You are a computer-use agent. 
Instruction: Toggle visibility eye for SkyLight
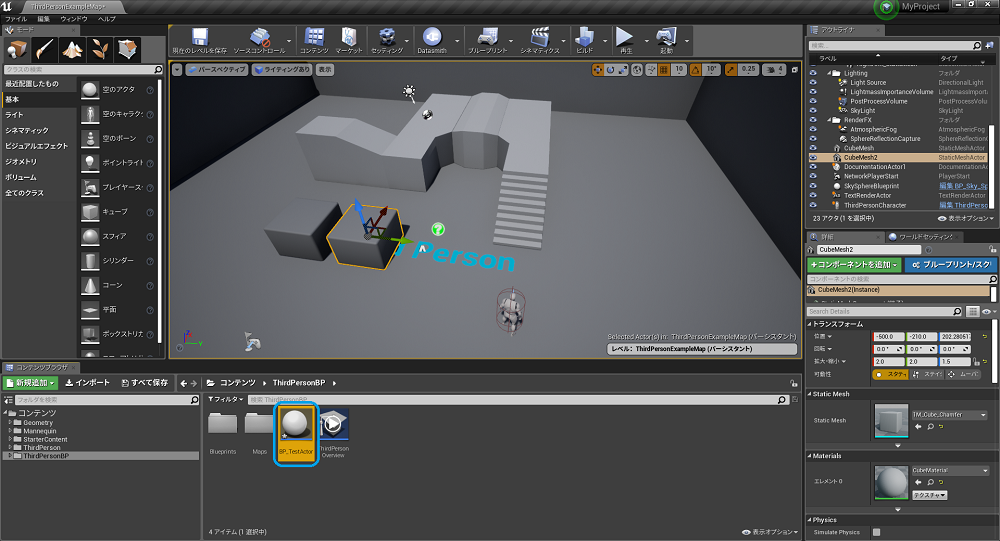(x=813, y=110)
